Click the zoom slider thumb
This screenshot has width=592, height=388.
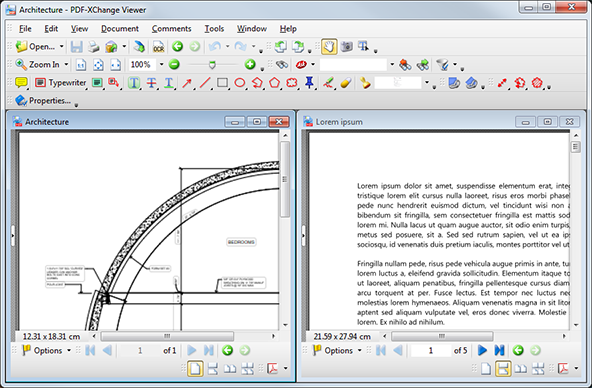(213, 65)
